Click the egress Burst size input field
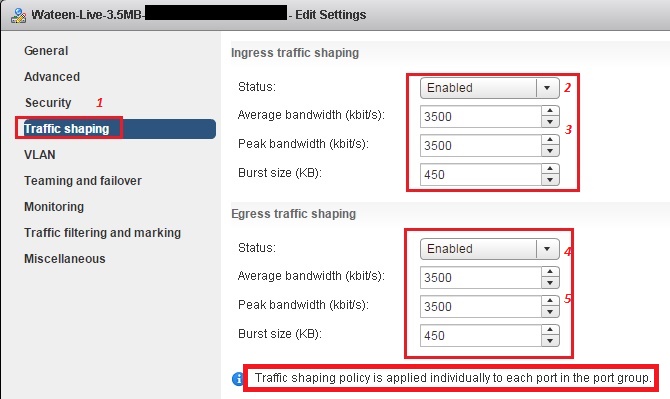 [x=481, y=336]
